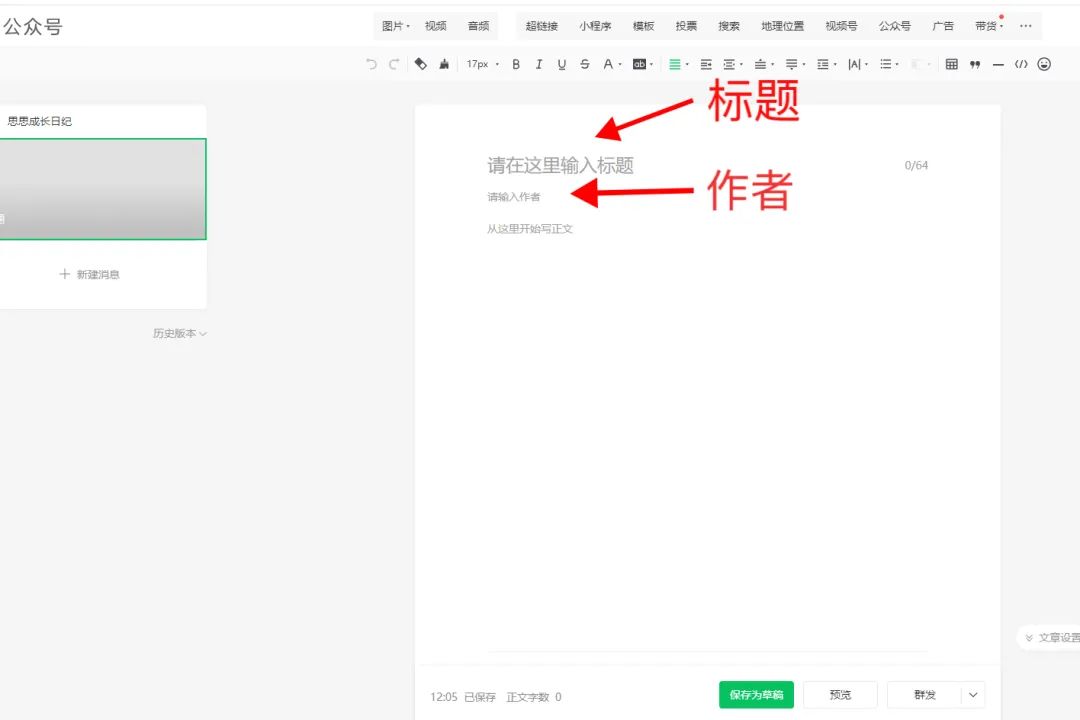Click the Redo icon
Screen dimensions: 1080x720
[x=392, y=63]
